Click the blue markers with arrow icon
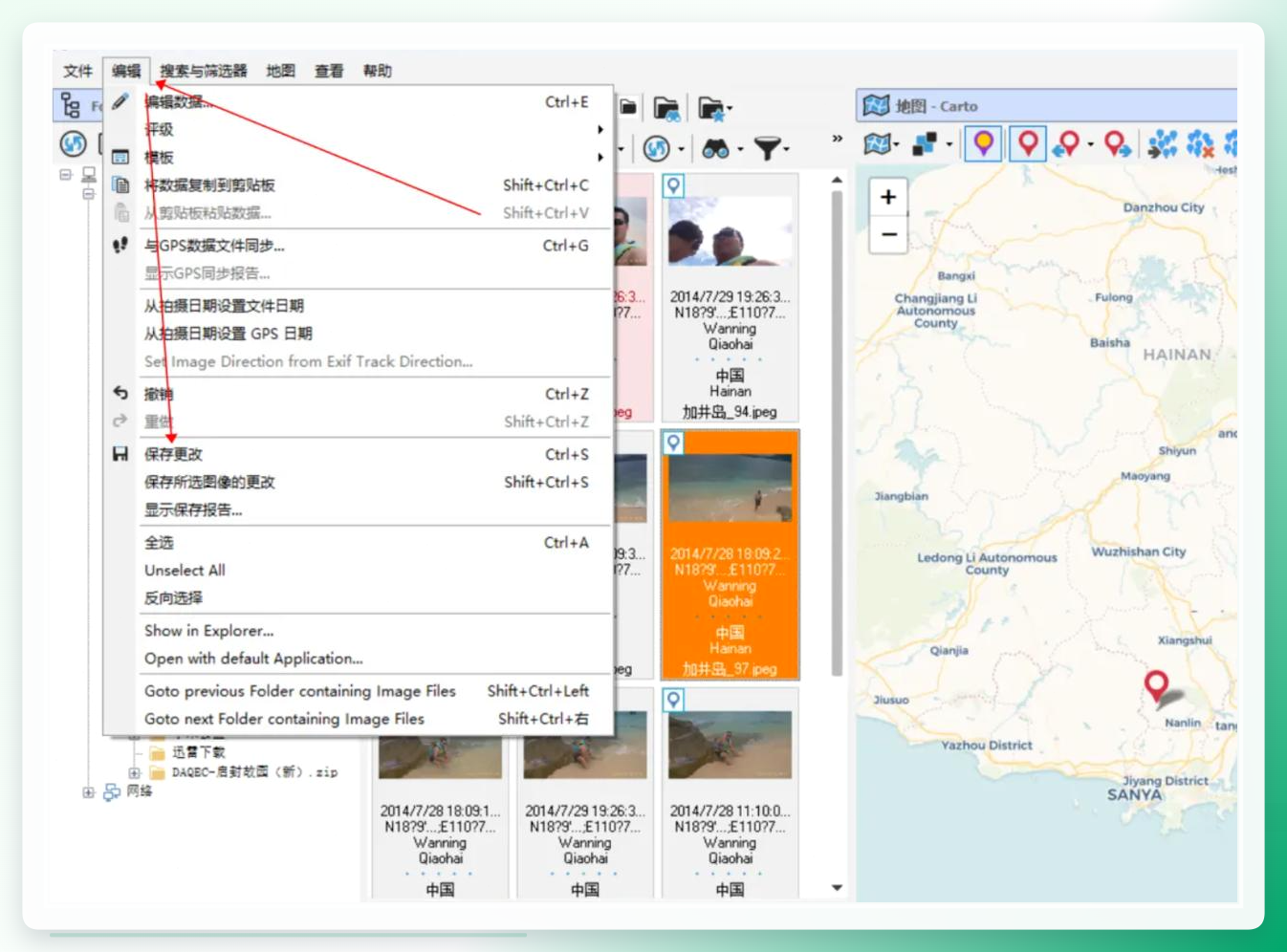Screen dimensions: 1287x952 pos(1163,144)
